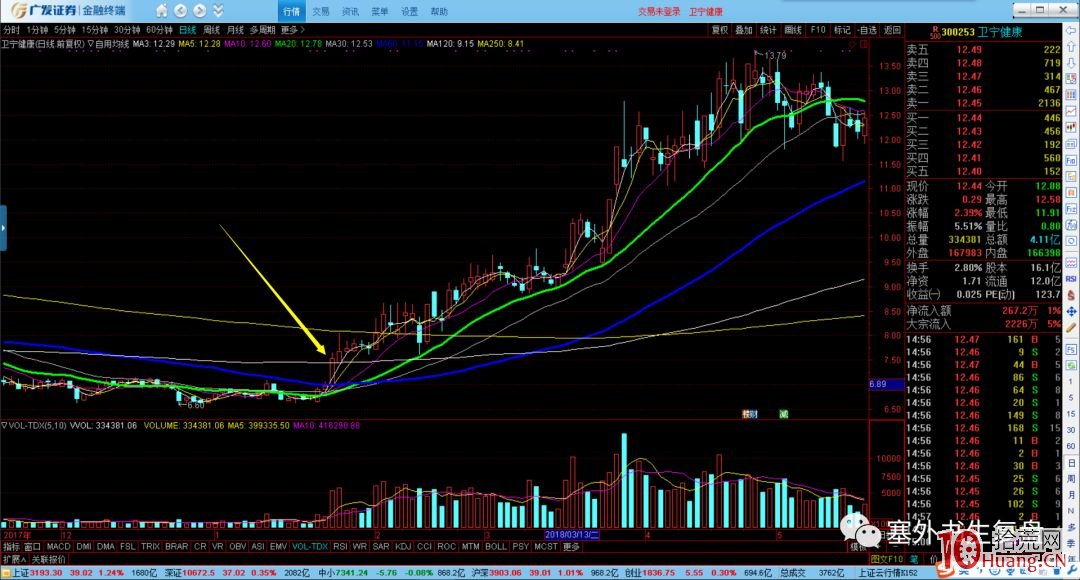The image size is (1080, 580).
Task: Select the 30分钟 period
Action: (x=127, y=30)
